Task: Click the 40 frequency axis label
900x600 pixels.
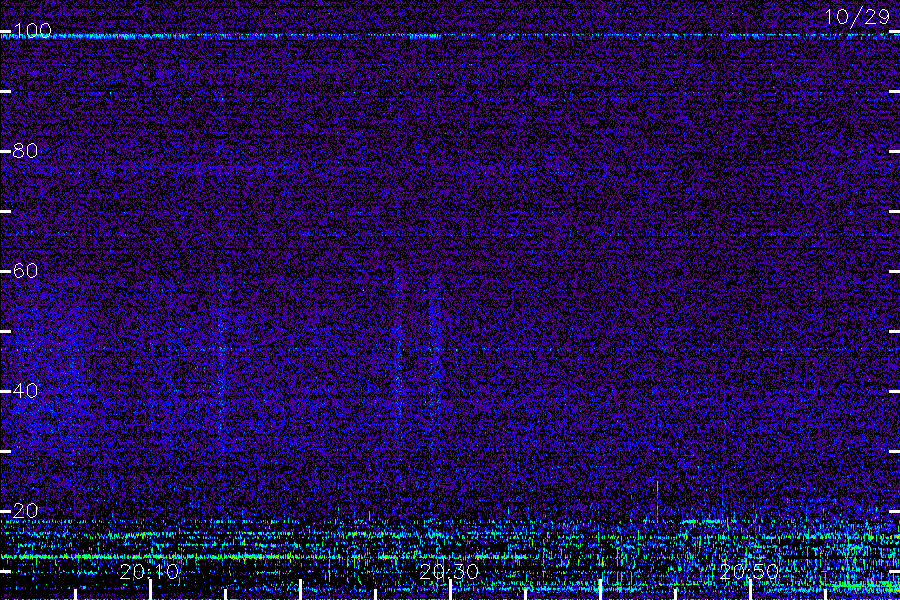Action: 25,390
